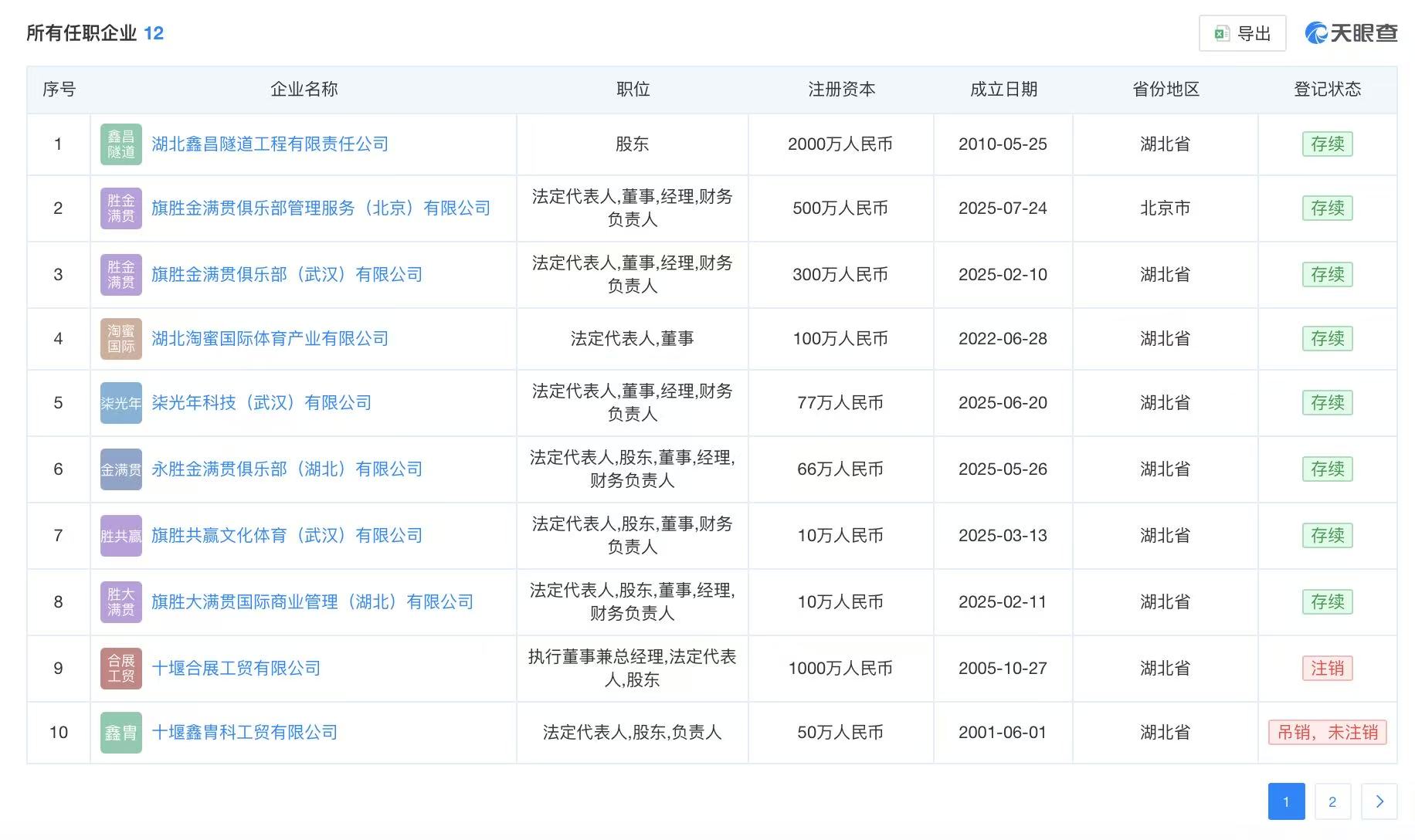Click the 注销 status tag
The height and width of the screenshot is (840, 1415).
(1327, 669)
